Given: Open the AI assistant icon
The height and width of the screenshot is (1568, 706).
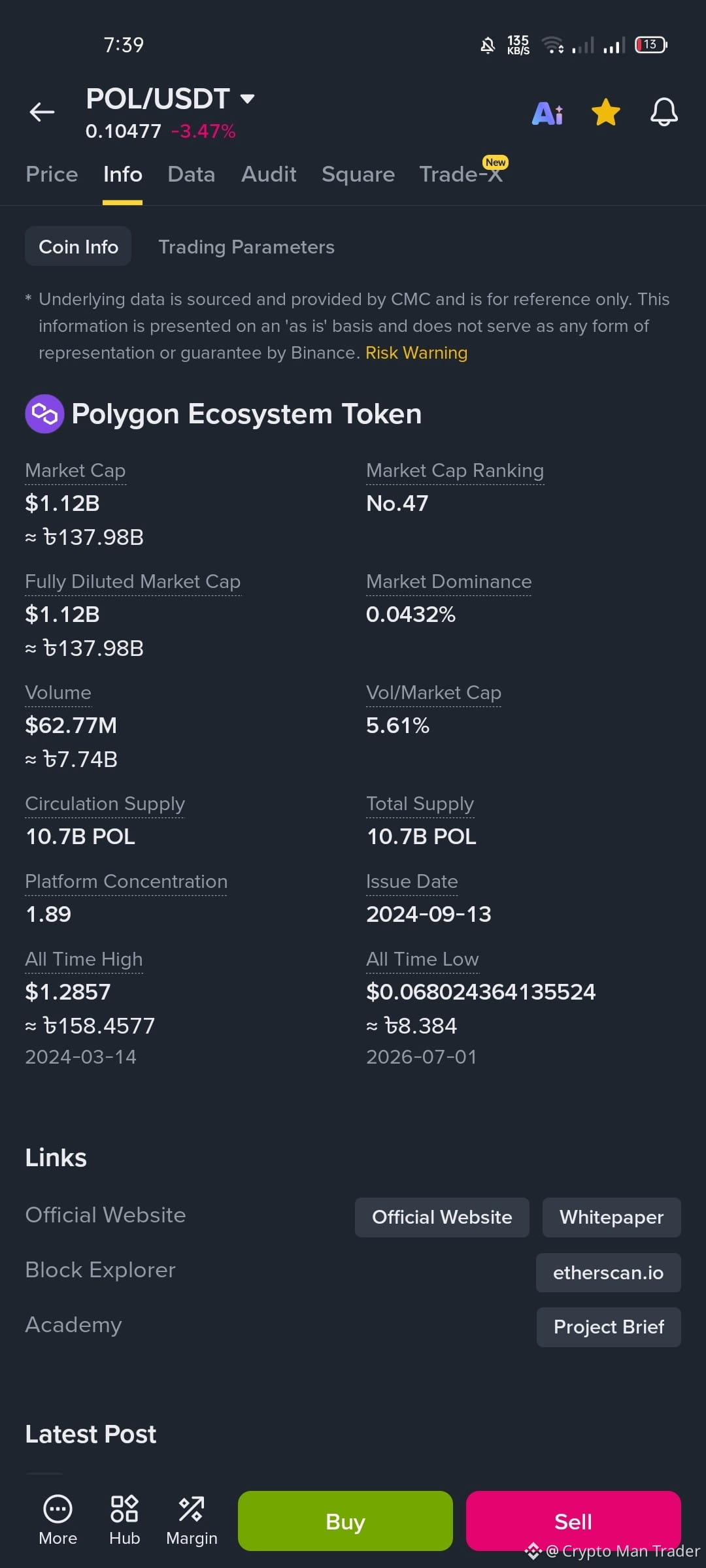Looking at the screenshot, I should coord(548,113).
